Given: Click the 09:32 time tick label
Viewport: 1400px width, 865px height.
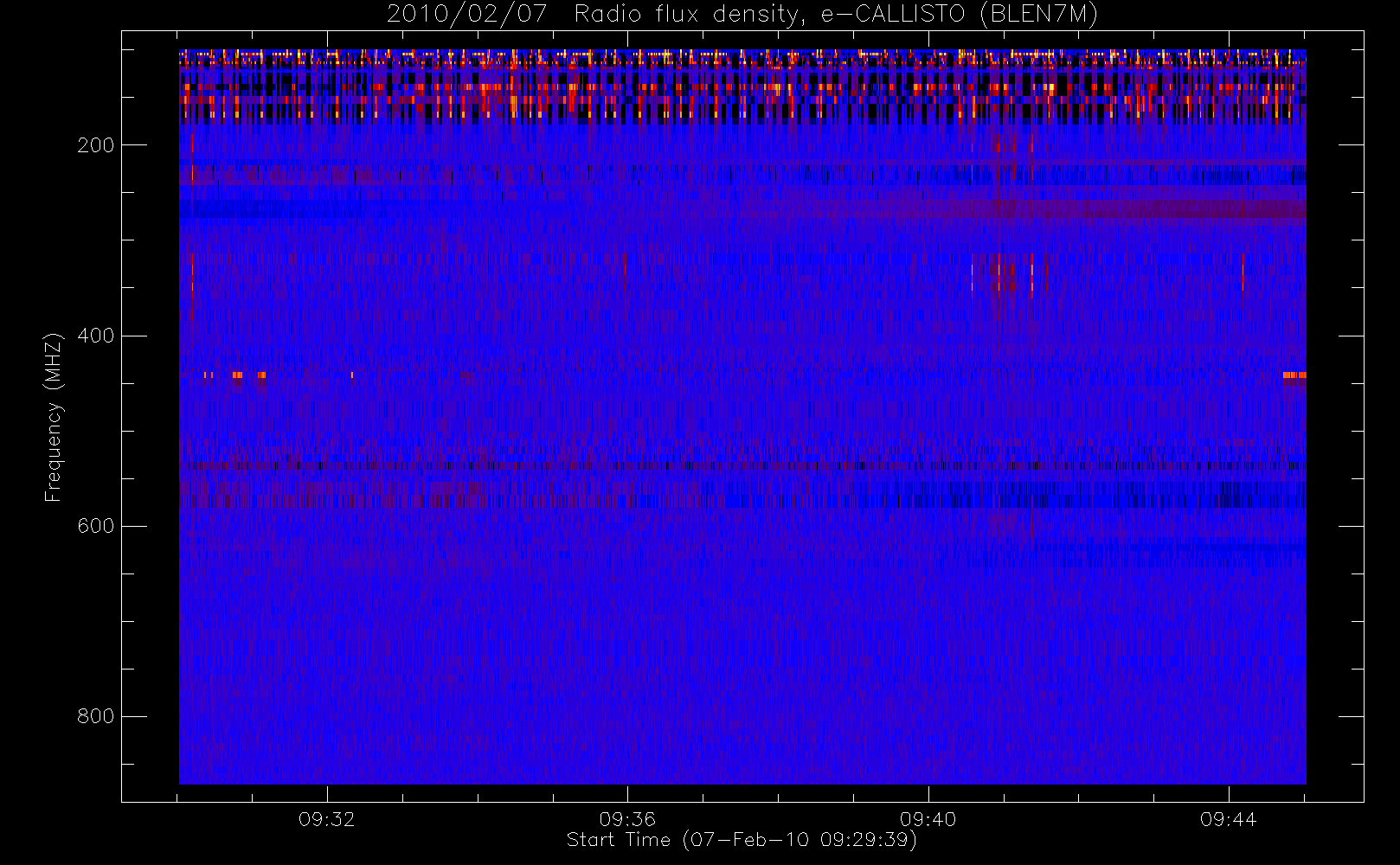Looking at the screenshot, I should tap(327, 819).
